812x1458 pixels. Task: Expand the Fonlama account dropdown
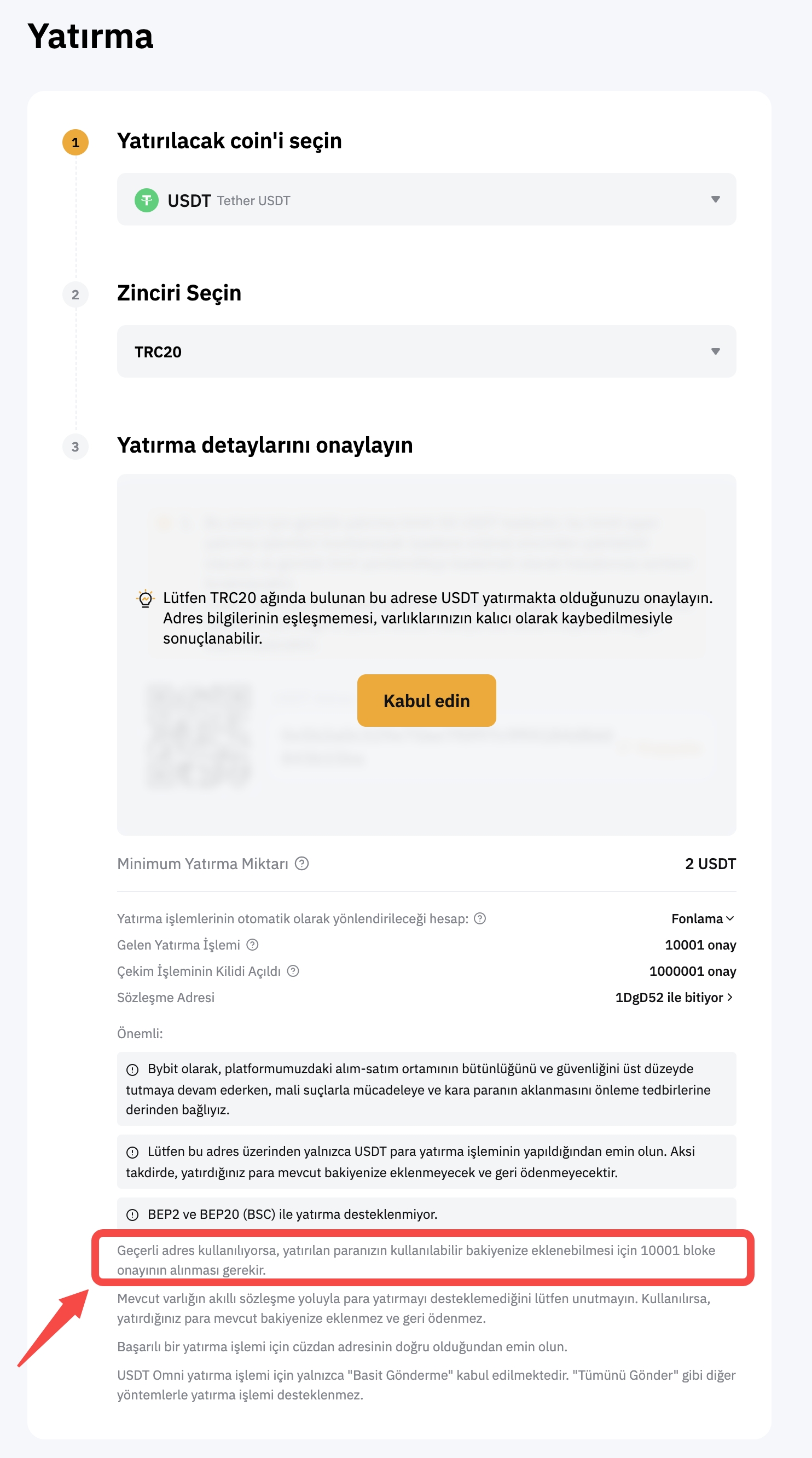click(x=702, y=918)
